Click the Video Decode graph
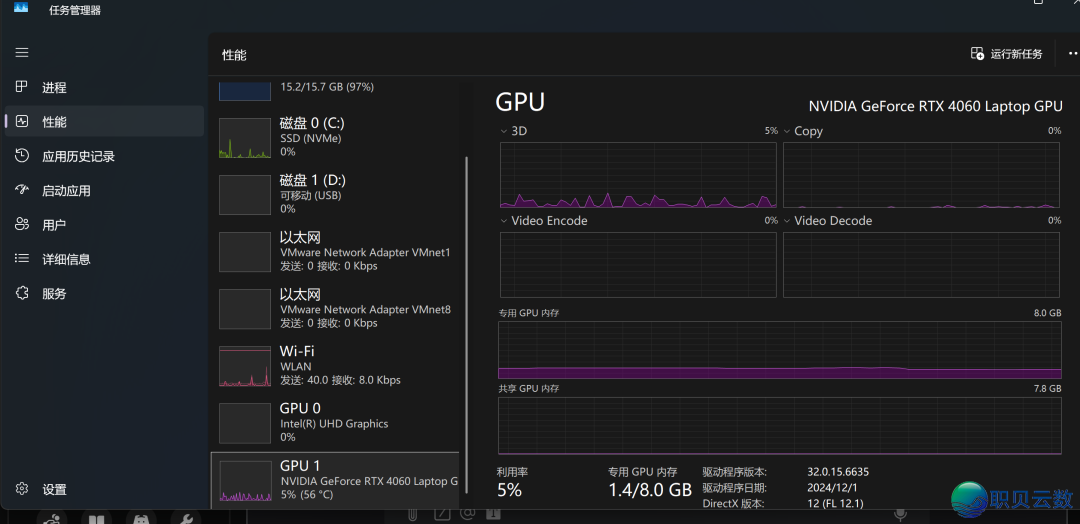This screenshot has height=524, width=1080. 922,265
